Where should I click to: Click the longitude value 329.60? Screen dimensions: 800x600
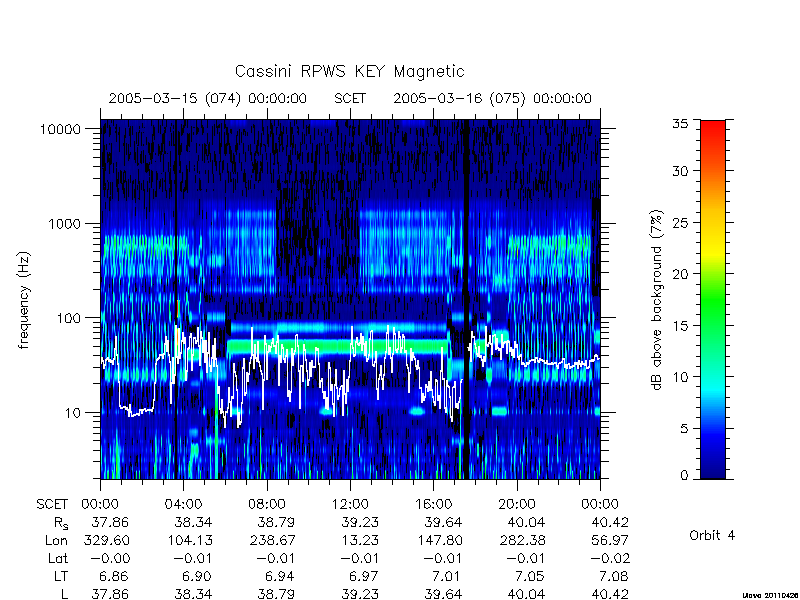(x=106, y=540)
